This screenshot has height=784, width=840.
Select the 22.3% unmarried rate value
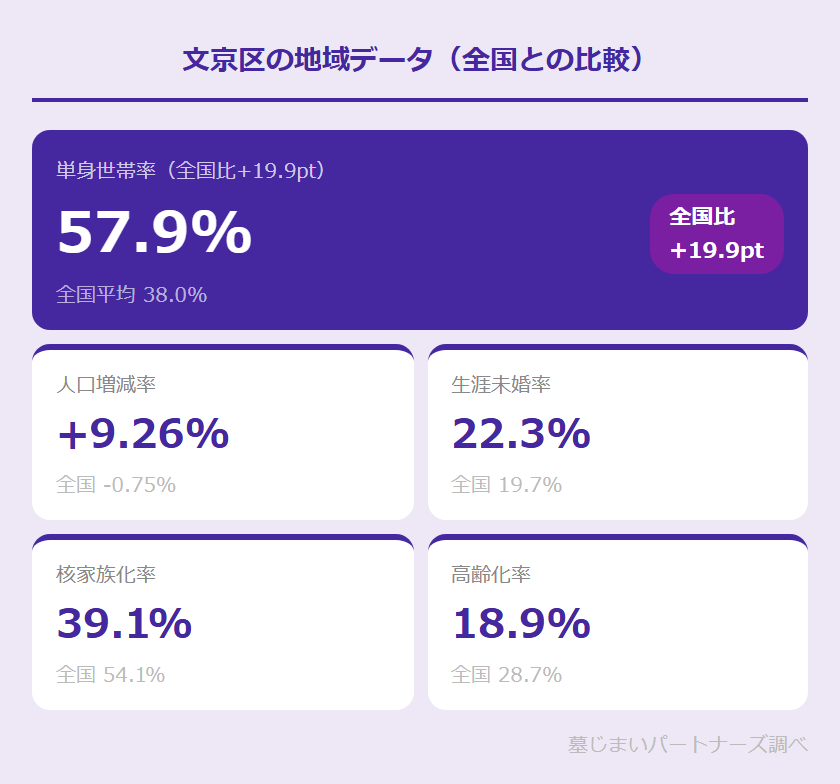[520, 433]
